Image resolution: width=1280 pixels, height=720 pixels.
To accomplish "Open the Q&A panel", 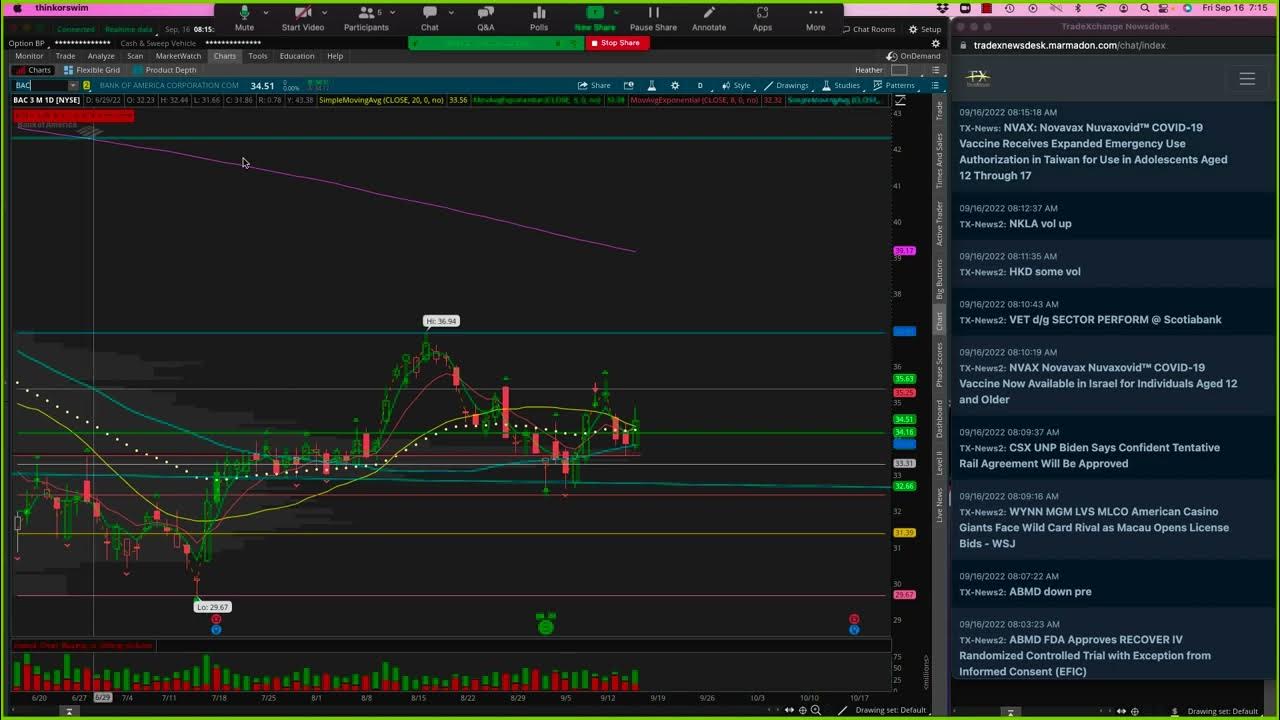I will pyautogui.click(x=485, y=17).
